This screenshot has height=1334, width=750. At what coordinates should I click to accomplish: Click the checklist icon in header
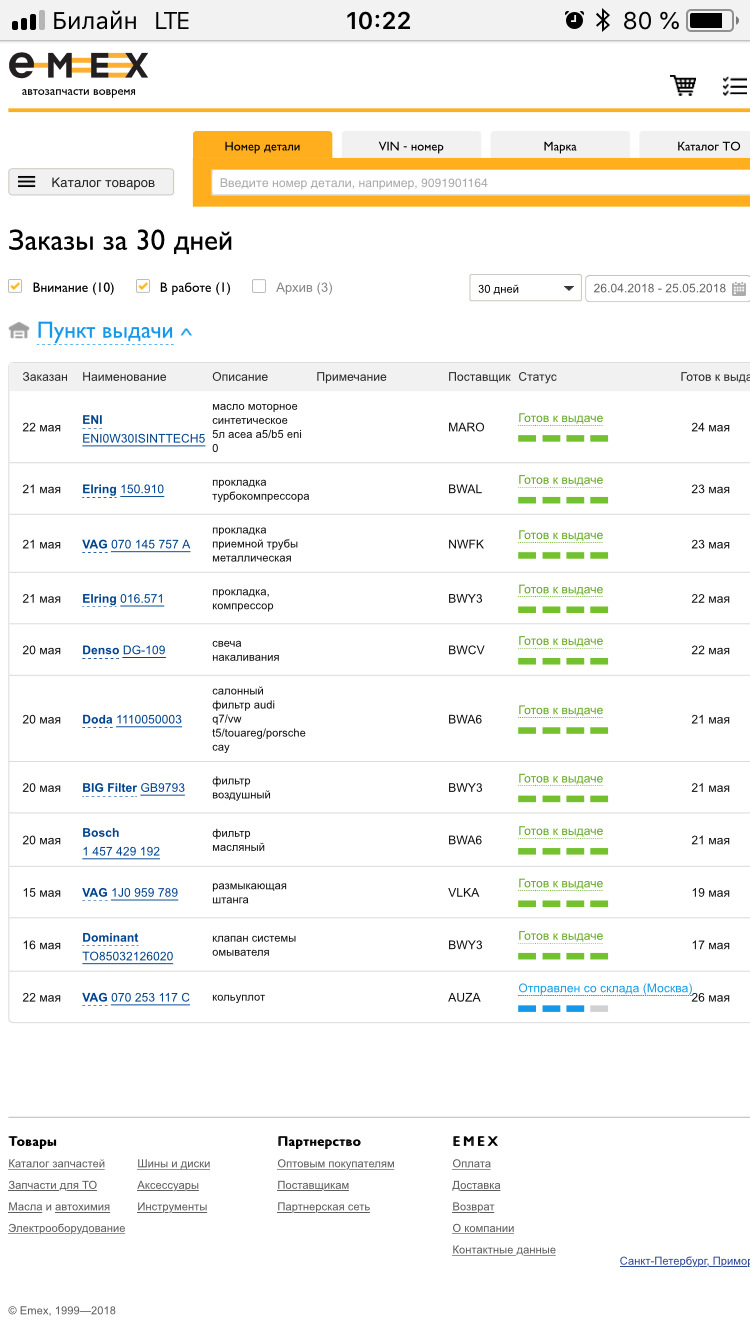(x=735, y=86)
